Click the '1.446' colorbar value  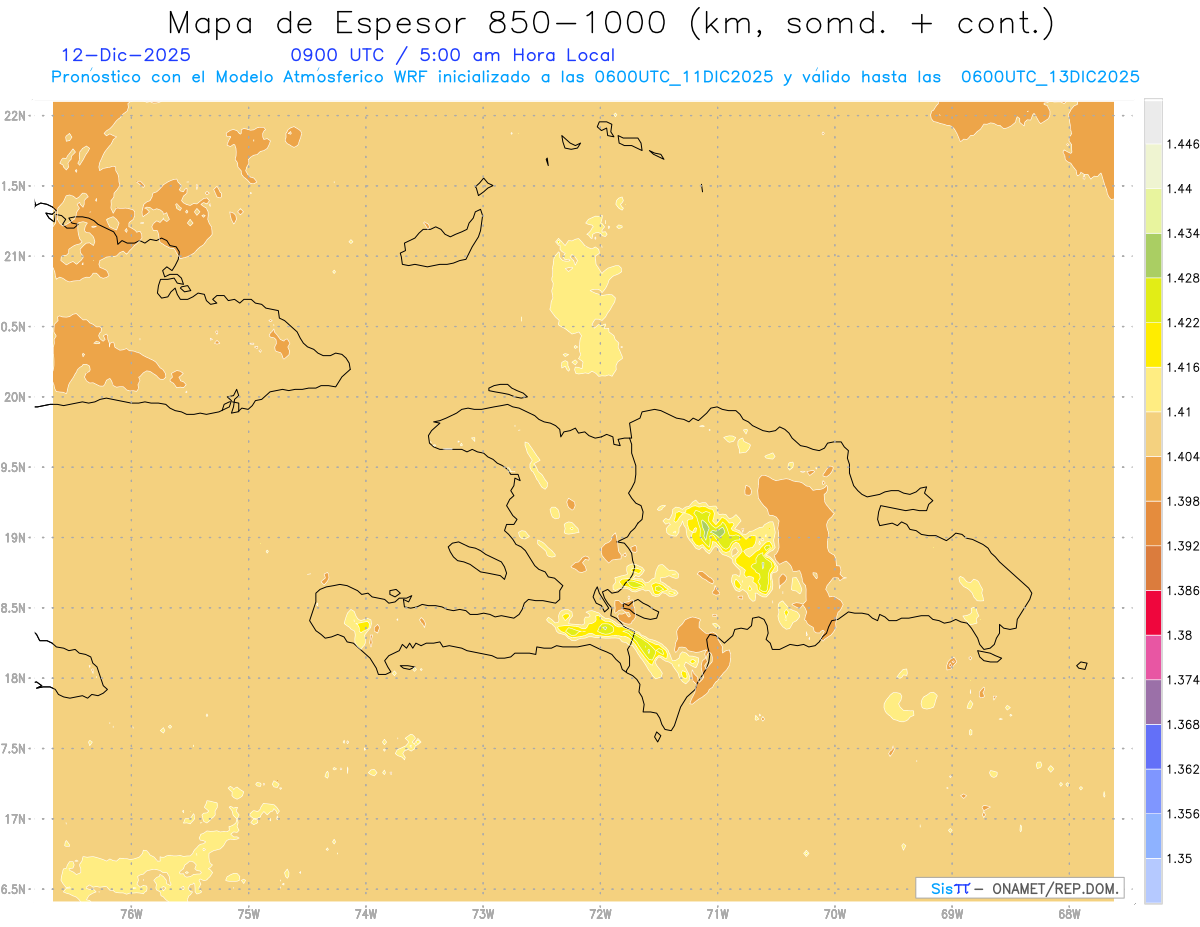(1182, 144)
